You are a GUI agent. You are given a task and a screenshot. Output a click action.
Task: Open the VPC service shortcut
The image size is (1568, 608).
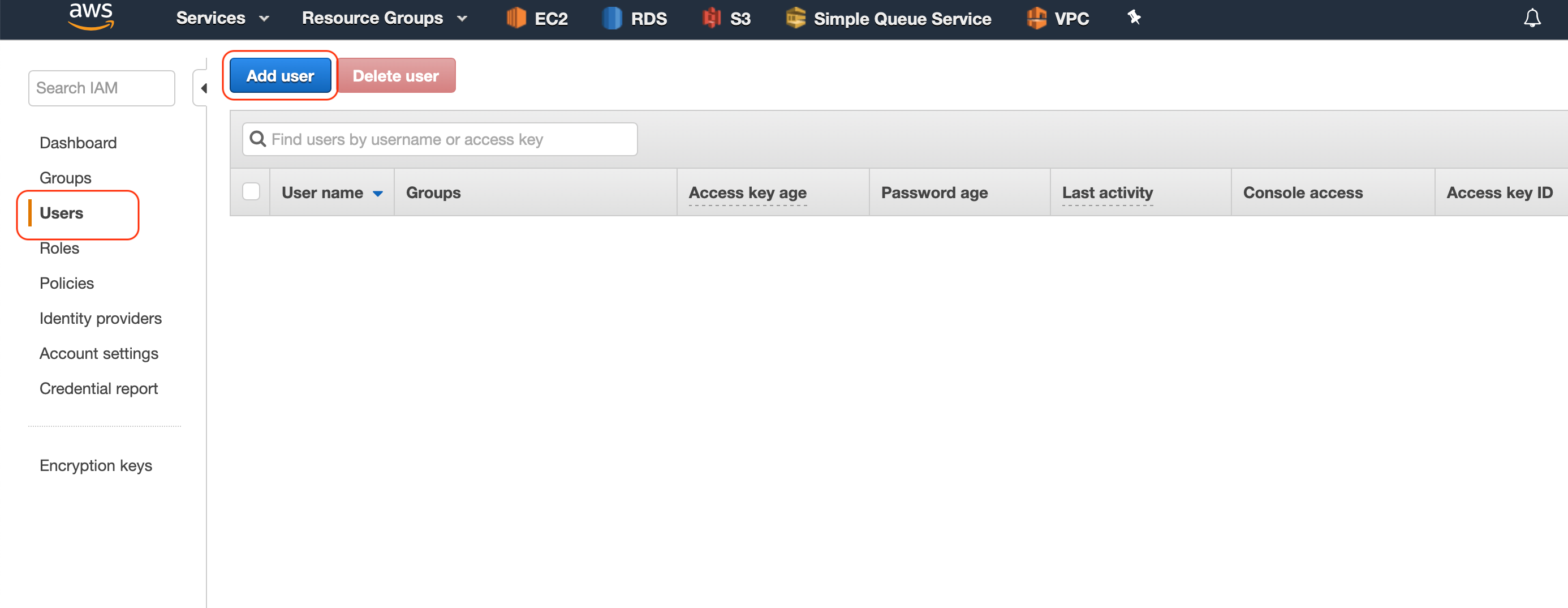click(1058, 18)
